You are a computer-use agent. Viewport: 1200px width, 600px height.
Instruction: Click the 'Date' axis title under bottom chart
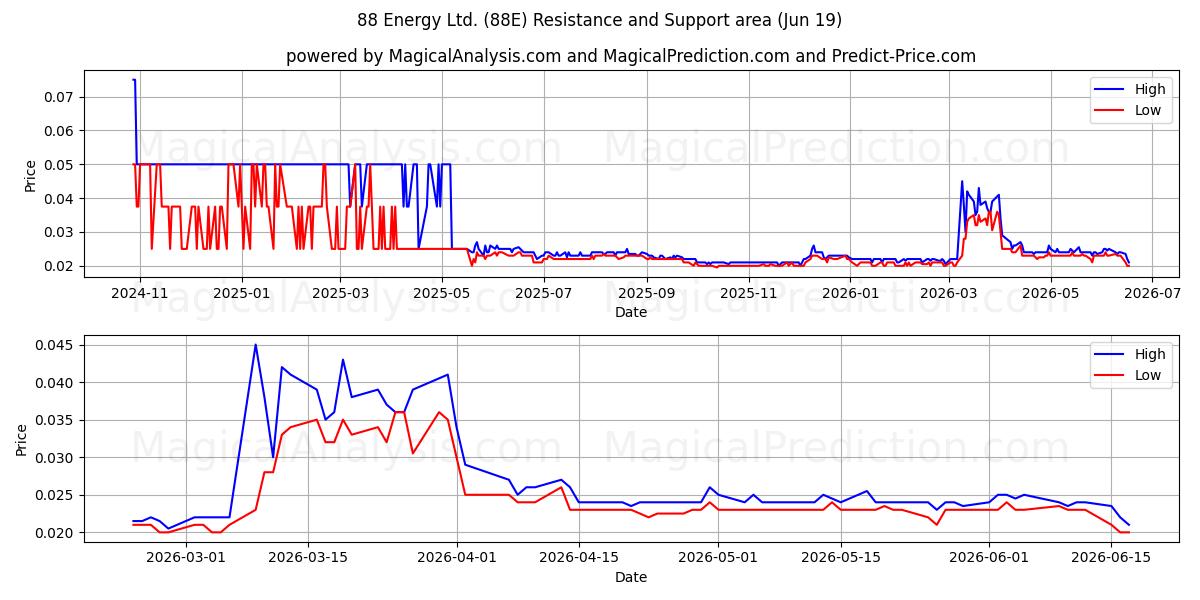(631, 578)
